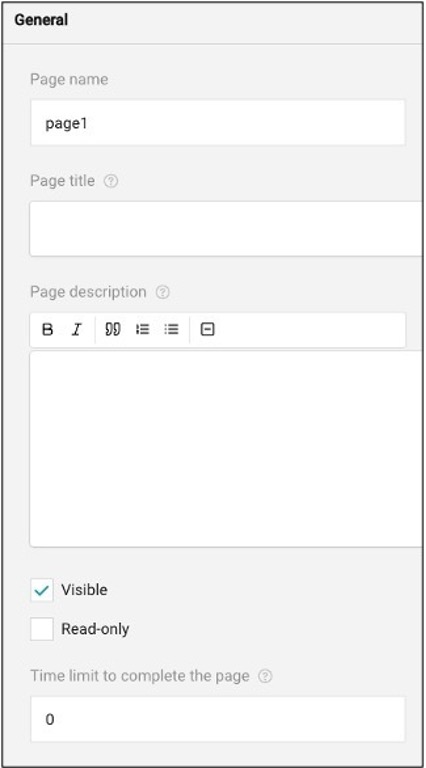Apply italic formatting in description toolbar
Screen dimensions: 426x768
pos(76,330)
